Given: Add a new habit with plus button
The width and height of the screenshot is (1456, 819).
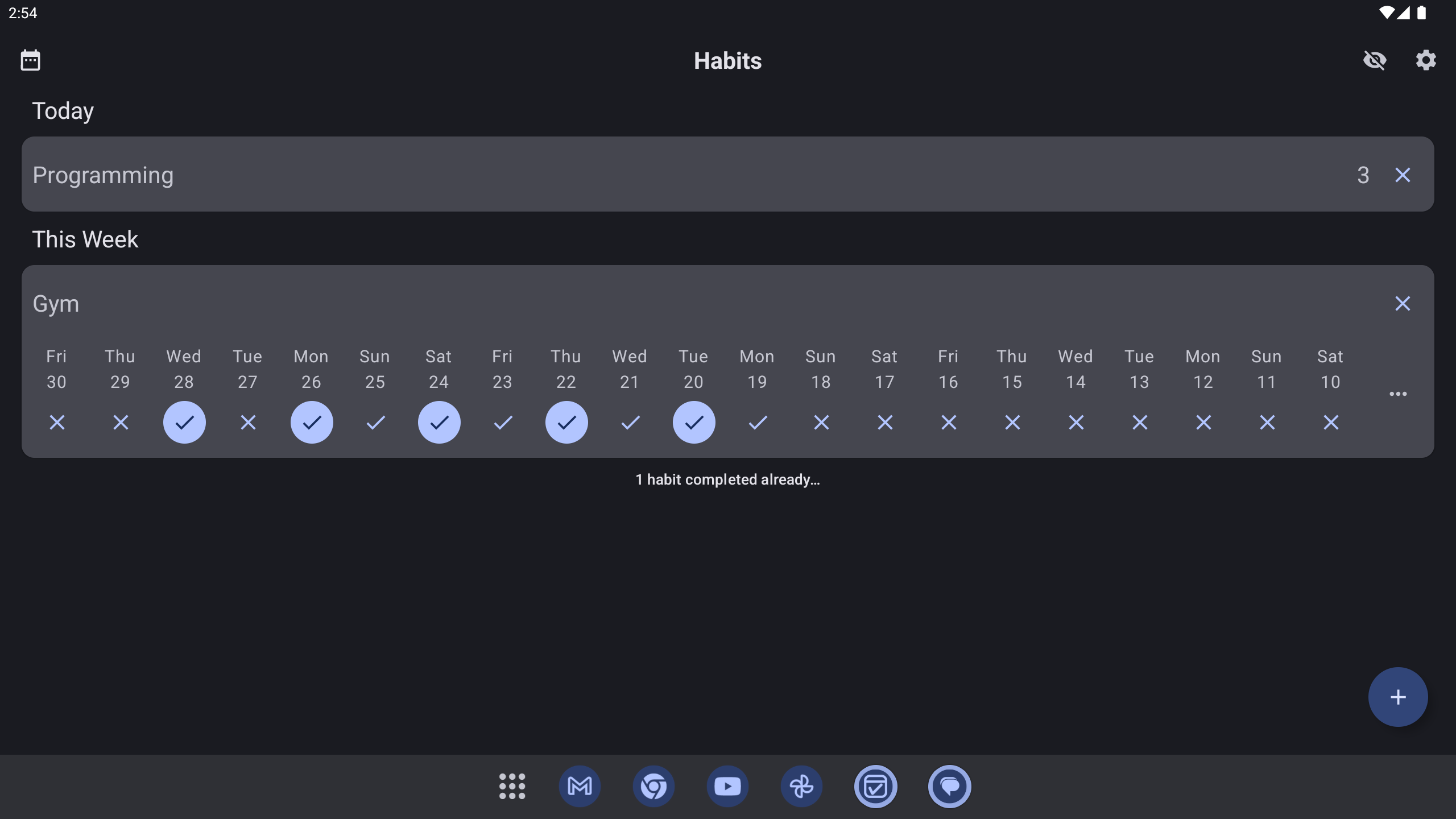Looking at the screenshot, I should pos(1397,697).
